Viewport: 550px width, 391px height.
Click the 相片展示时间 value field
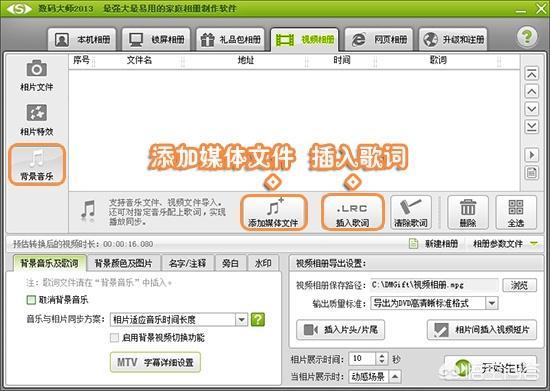point(363,359)
